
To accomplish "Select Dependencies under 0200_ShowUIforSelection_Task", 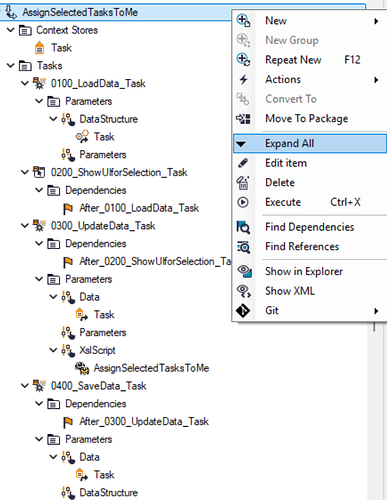I will (96, 190).
